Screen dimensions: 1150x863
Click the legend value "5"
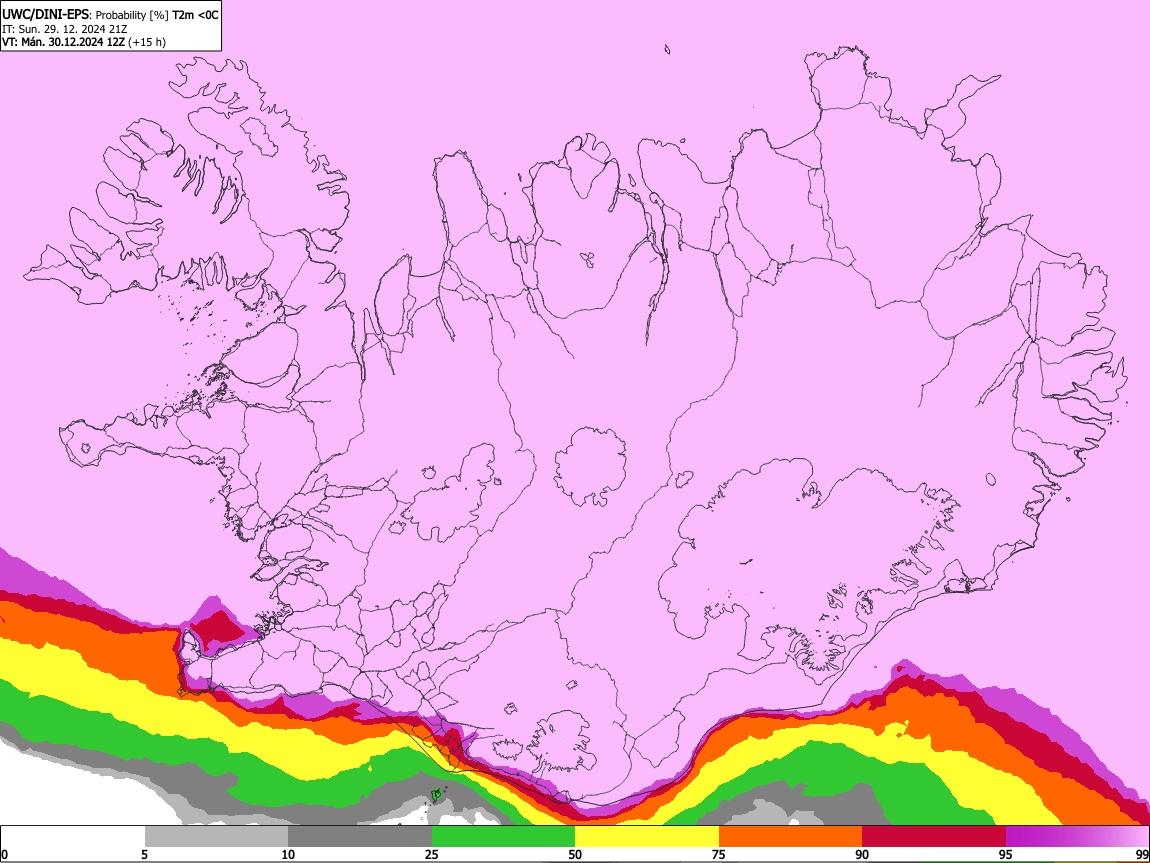pyautogui.click(x=145, y=855)
